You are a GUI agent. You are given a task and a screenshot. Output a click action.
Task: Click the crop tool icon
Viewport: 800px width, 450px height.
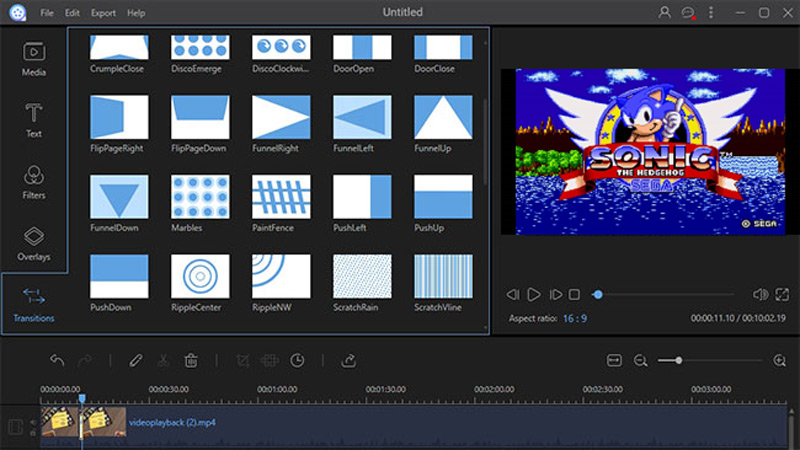(243, 361)
